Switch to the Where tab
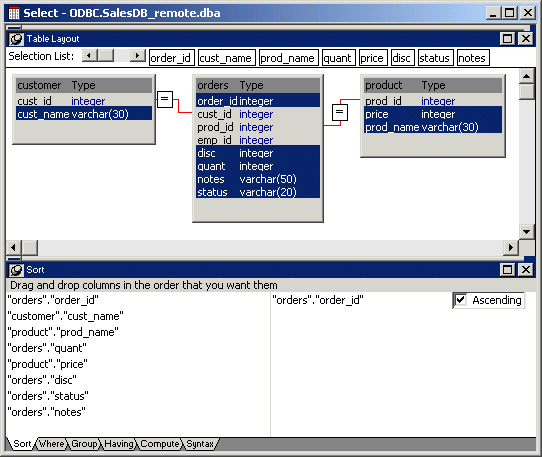The width and height of the screenshot is (542, 457). click(51, 444)
